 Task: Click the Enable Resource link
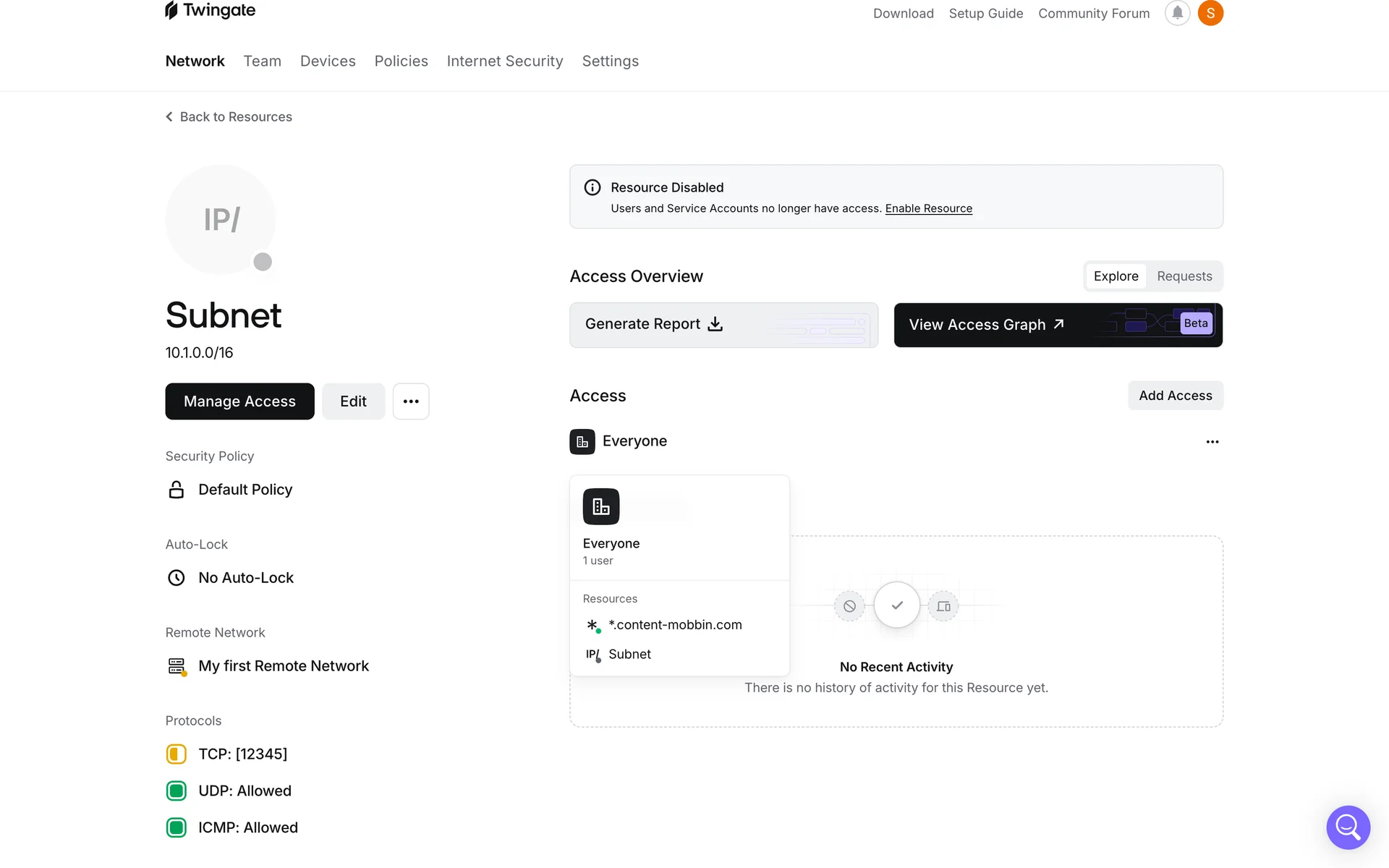point(928,208)
